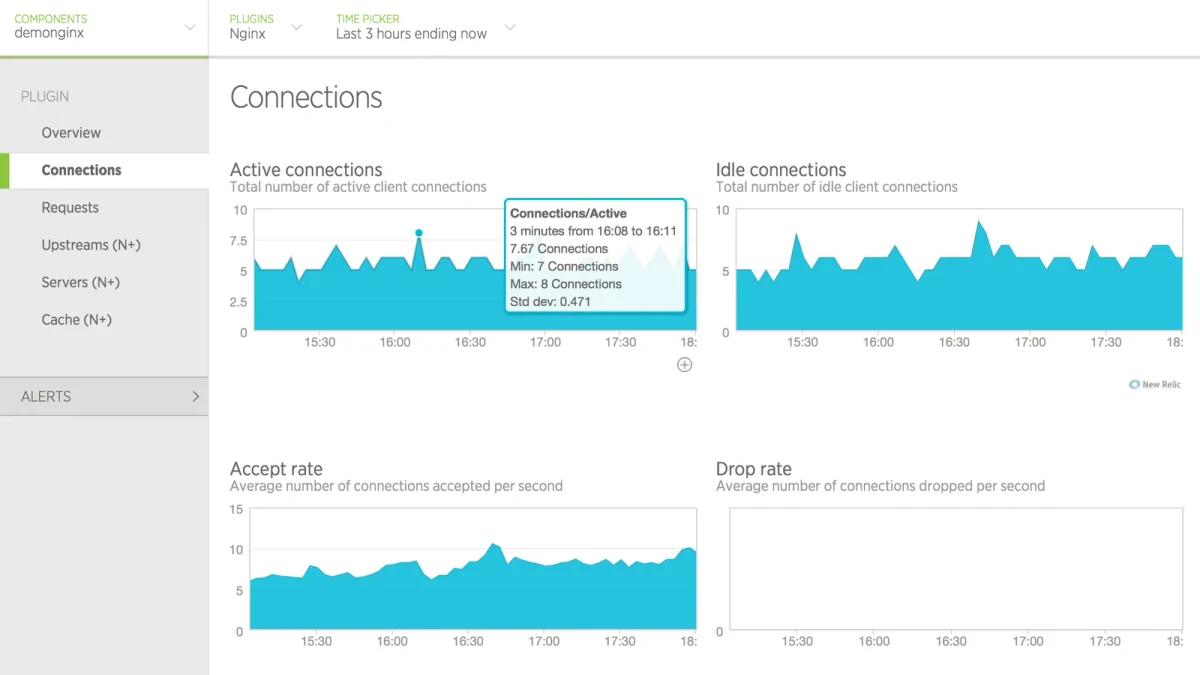This screenshot has width=1200, height=675.
Task: Click 'Total number of idle client connections' subtitle
Action: click(837, 187)
